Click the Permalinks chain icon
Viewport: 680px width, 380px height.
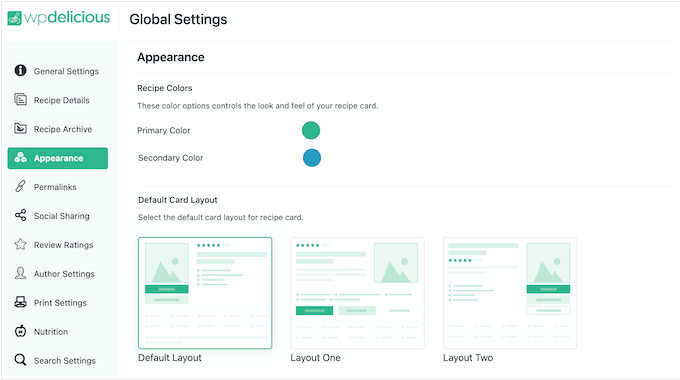pos(20,186)
